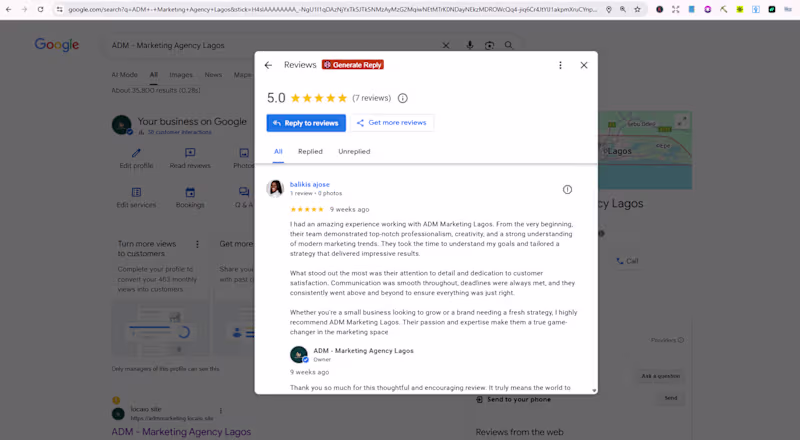Bookmark this page with the star icon

[637, 9]
